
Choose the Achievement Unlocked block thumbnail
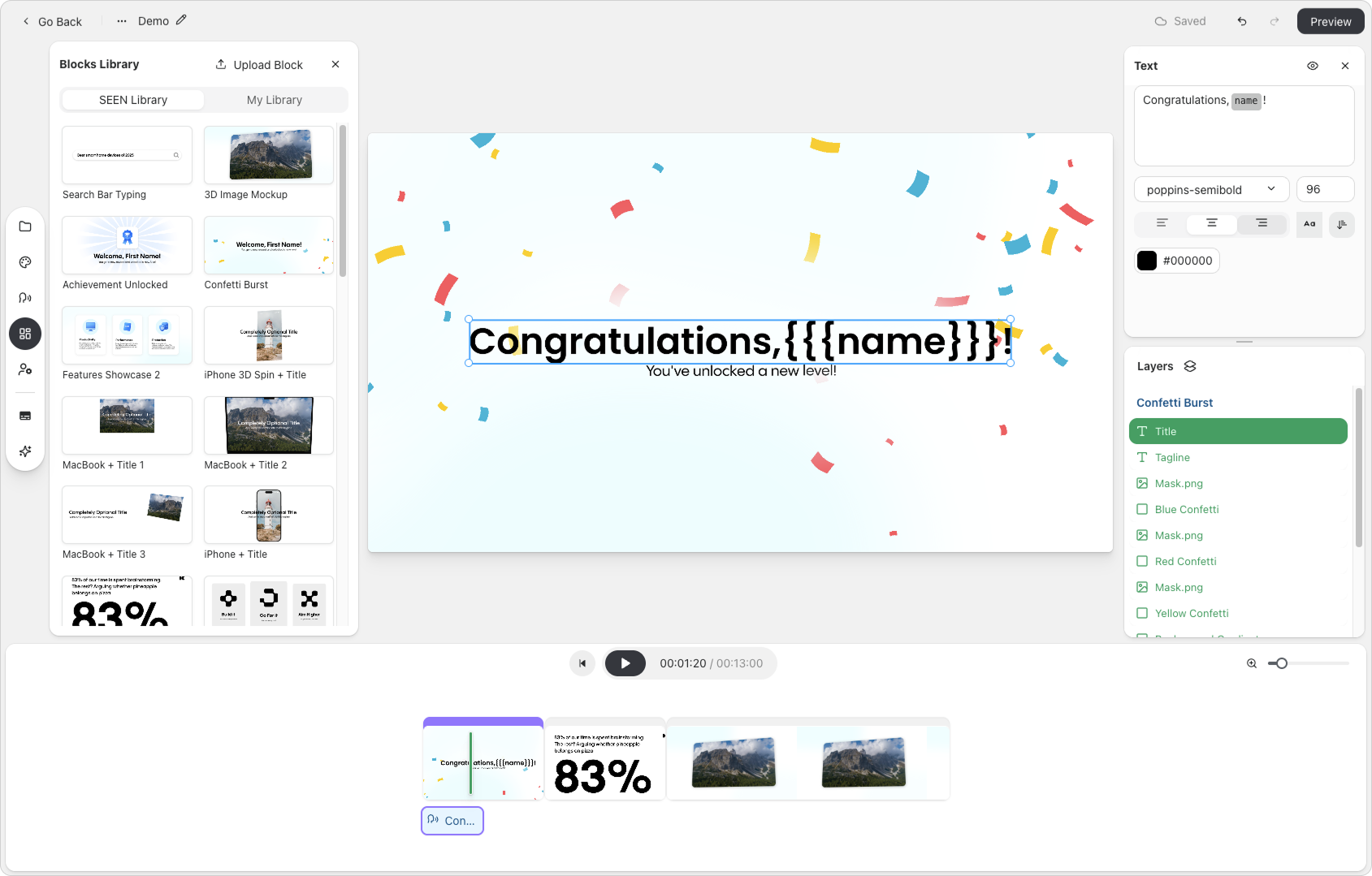(x=127, y=245)
